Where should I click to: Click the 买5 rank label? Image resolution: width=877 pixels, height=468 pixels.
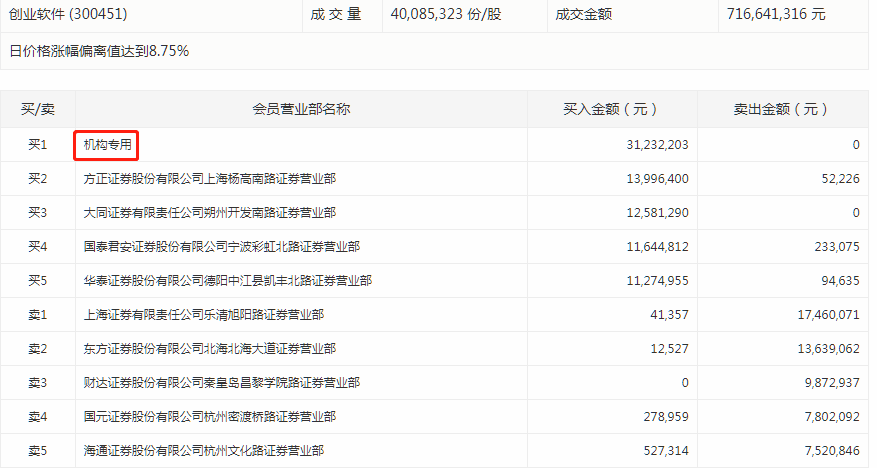pyautogui.click(x=37, y=281)
